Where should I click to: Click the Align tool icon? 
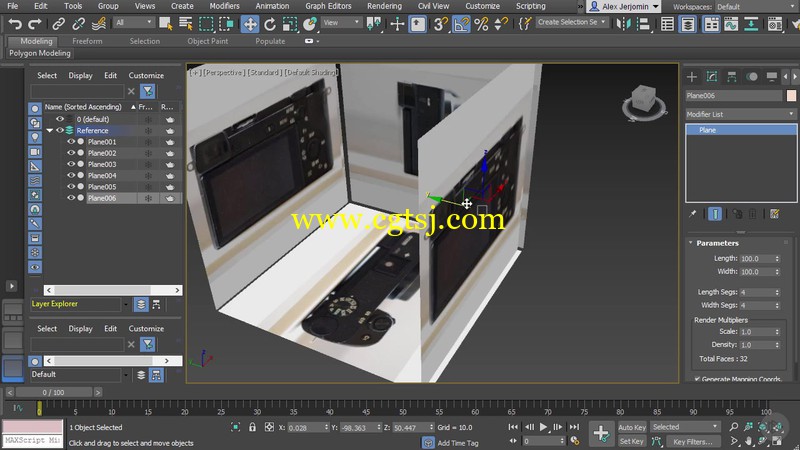644,23
